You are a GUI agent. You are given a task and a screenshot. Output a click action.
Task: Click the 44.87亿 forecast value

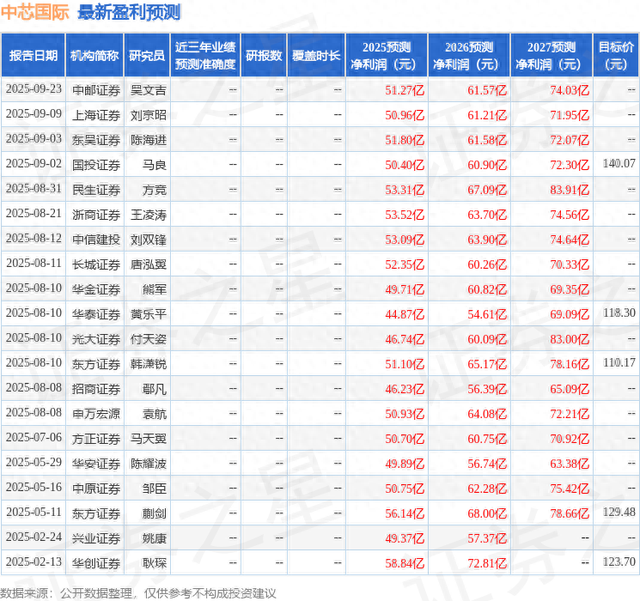tap(404, 314)
